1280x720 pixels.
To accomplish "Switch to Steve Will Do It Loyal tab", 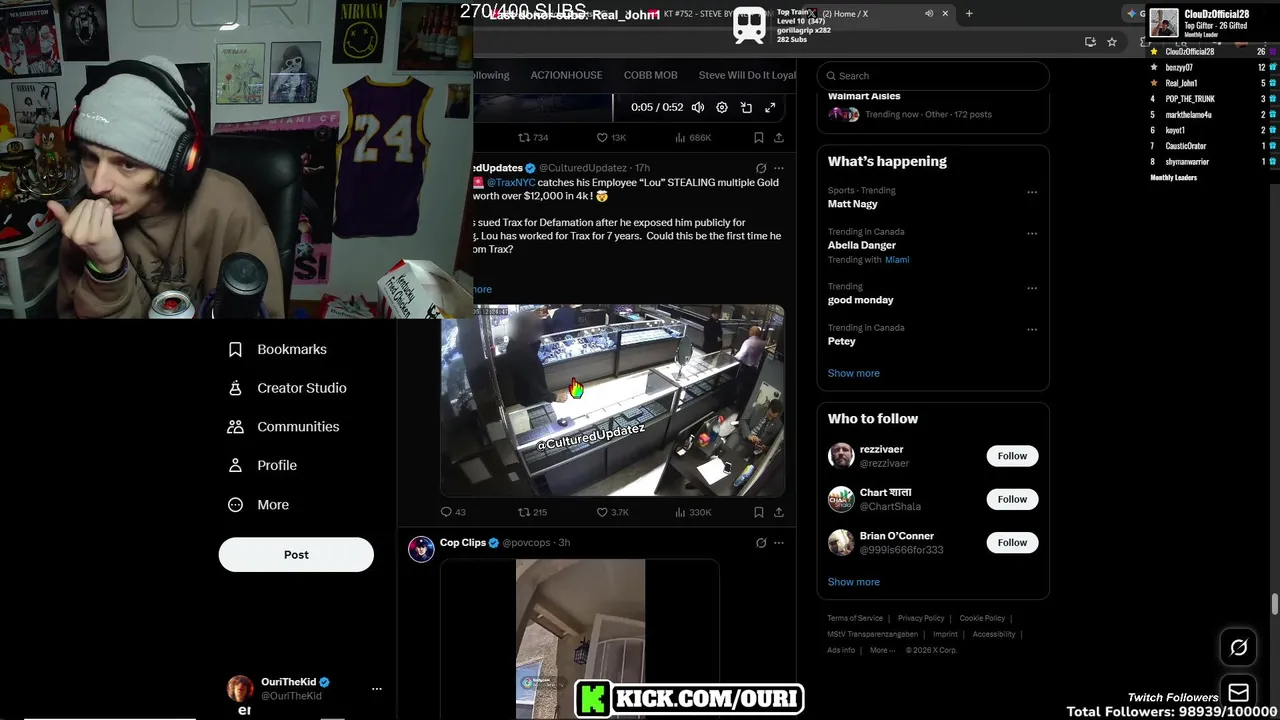I will [747, 75].
